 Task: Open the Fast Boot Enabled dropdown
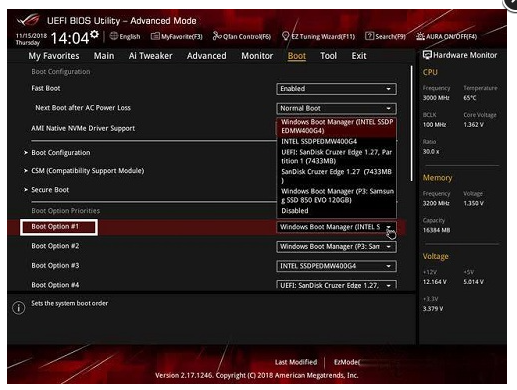[x=336, y=89]
